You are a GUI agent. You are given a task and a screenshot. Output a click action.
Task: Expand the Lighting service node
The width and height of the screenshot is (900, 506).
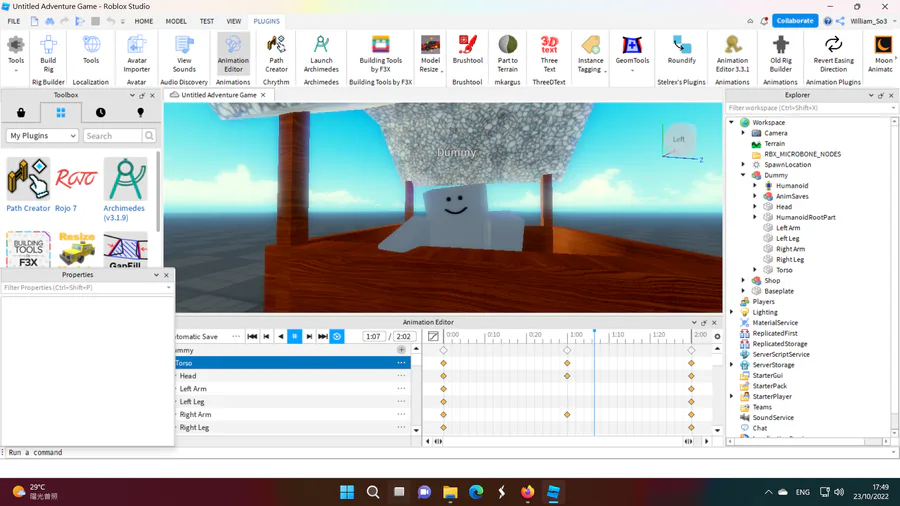[x=731, y=312]
